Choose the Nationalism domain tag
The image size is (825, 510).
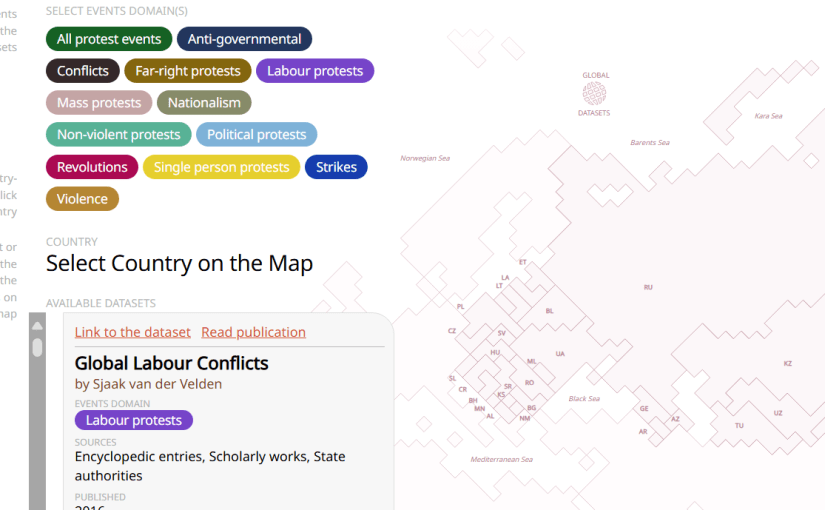[x=204, y=103]
